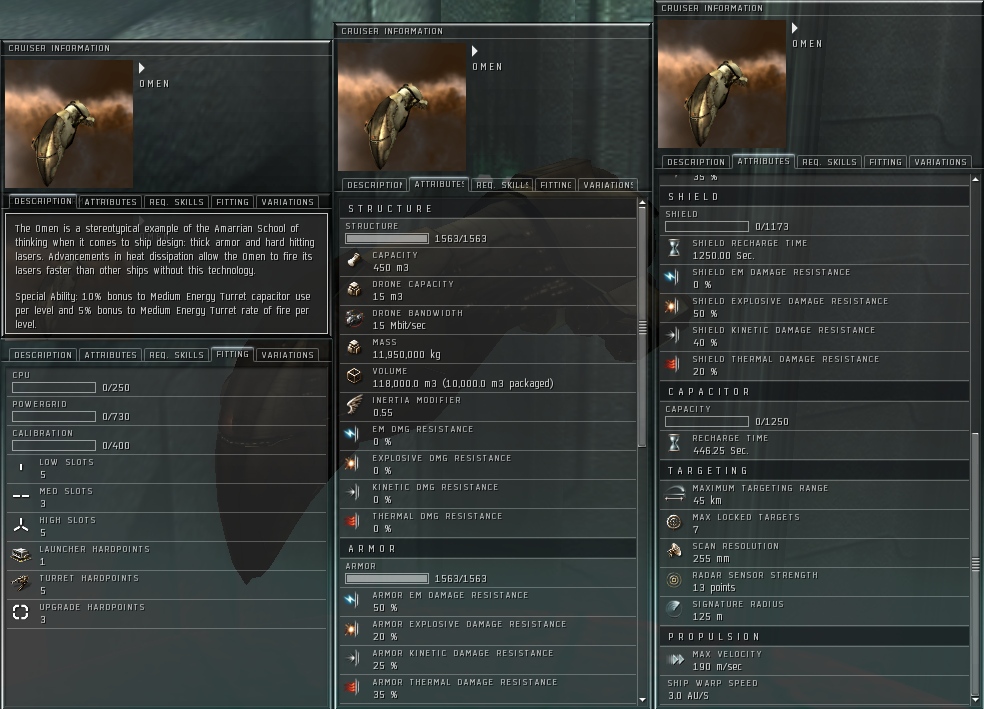Viewport: 984px width, 709px height.
Task: Expand the arrow beside Omen in right panel
Action: pyautogui.click(x=794, y=28)
